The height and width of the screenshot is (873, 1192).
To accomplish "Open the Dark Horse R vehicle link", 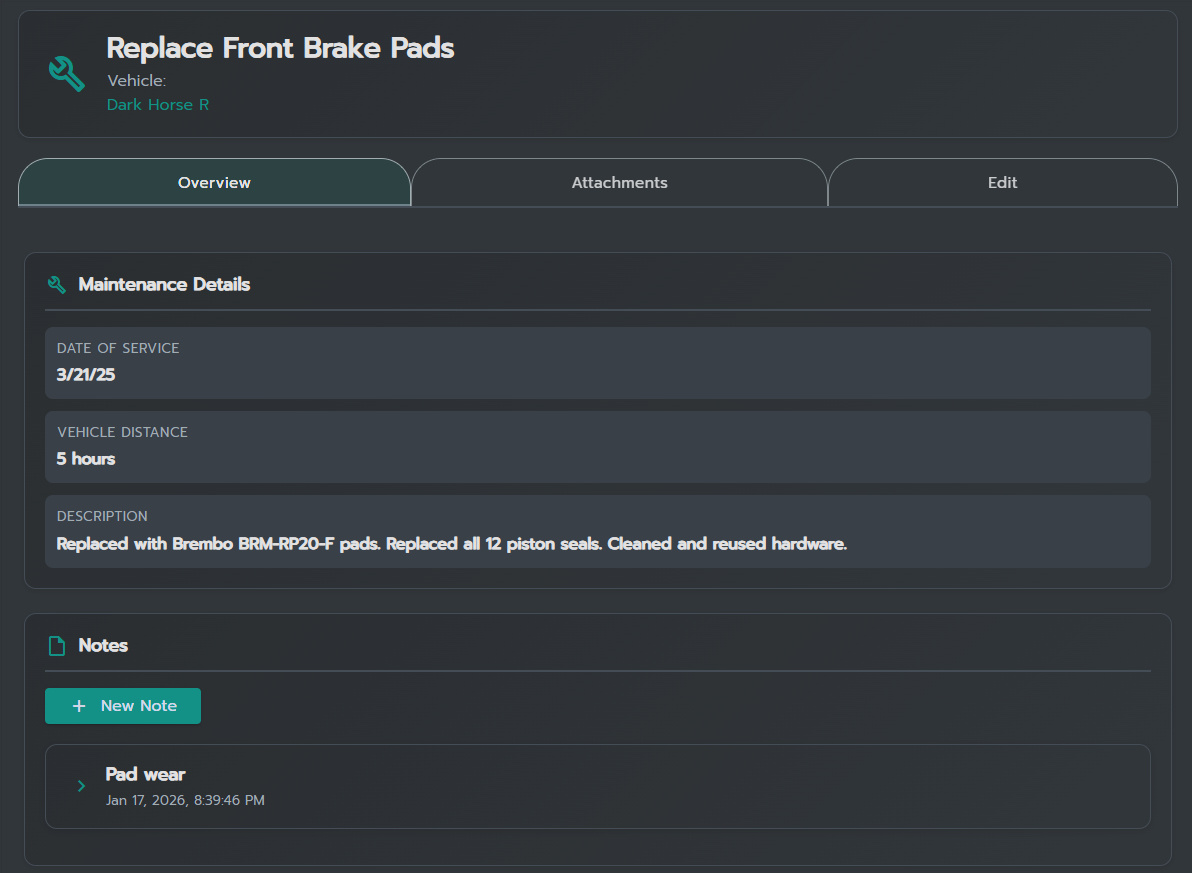I will tap(158, 105).
